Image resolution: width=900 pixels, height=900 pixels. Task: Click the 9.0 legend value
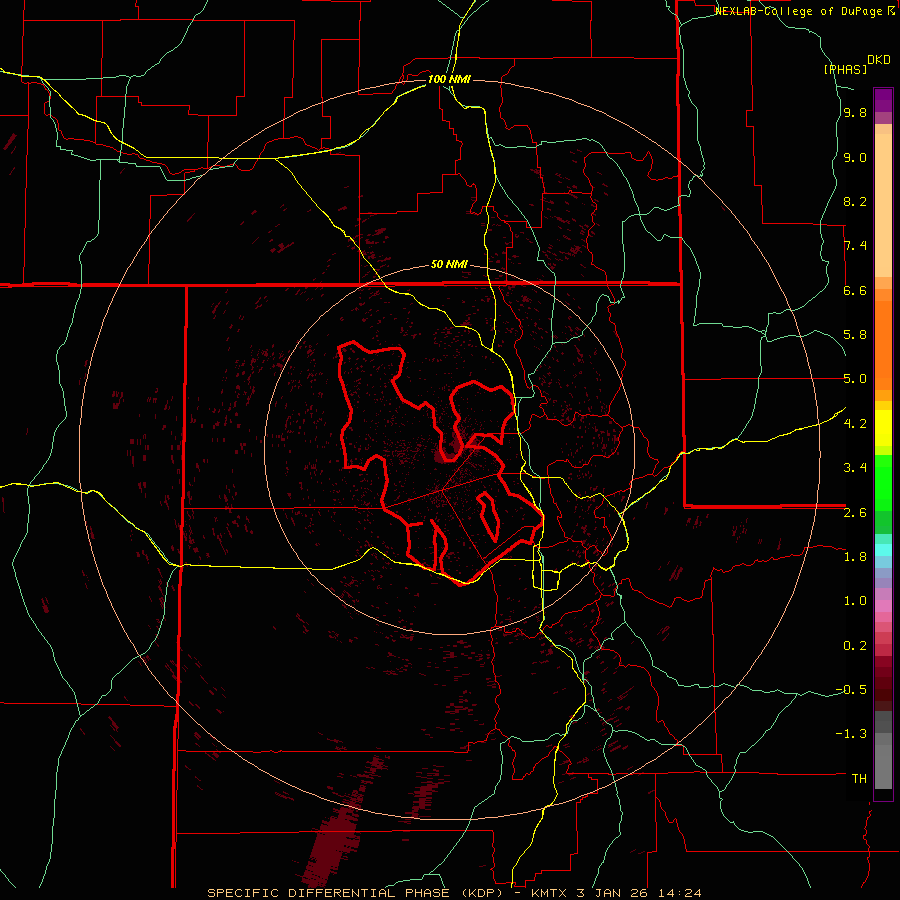coord(855,157)
